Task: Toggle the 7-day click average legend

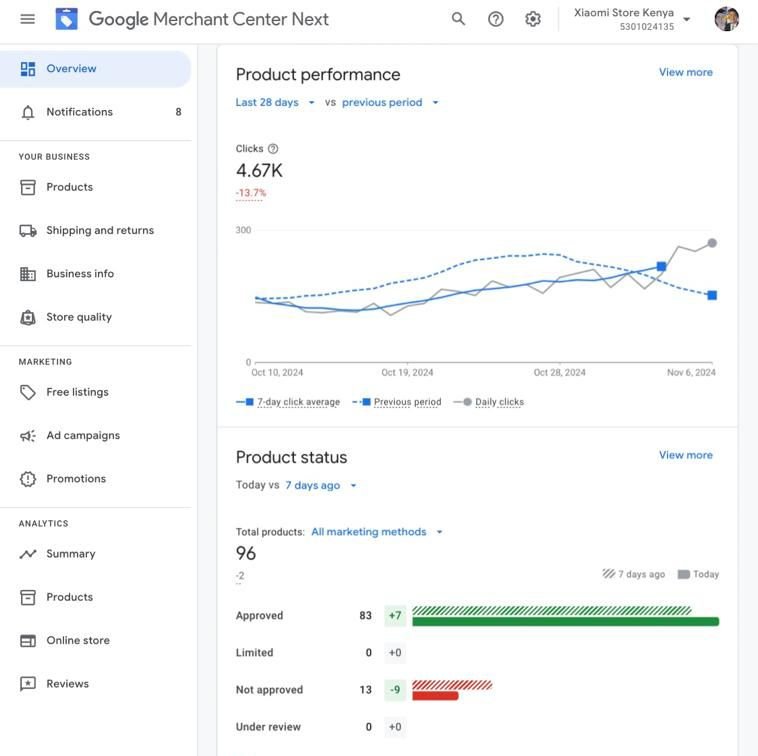Action: pos(288,402)
